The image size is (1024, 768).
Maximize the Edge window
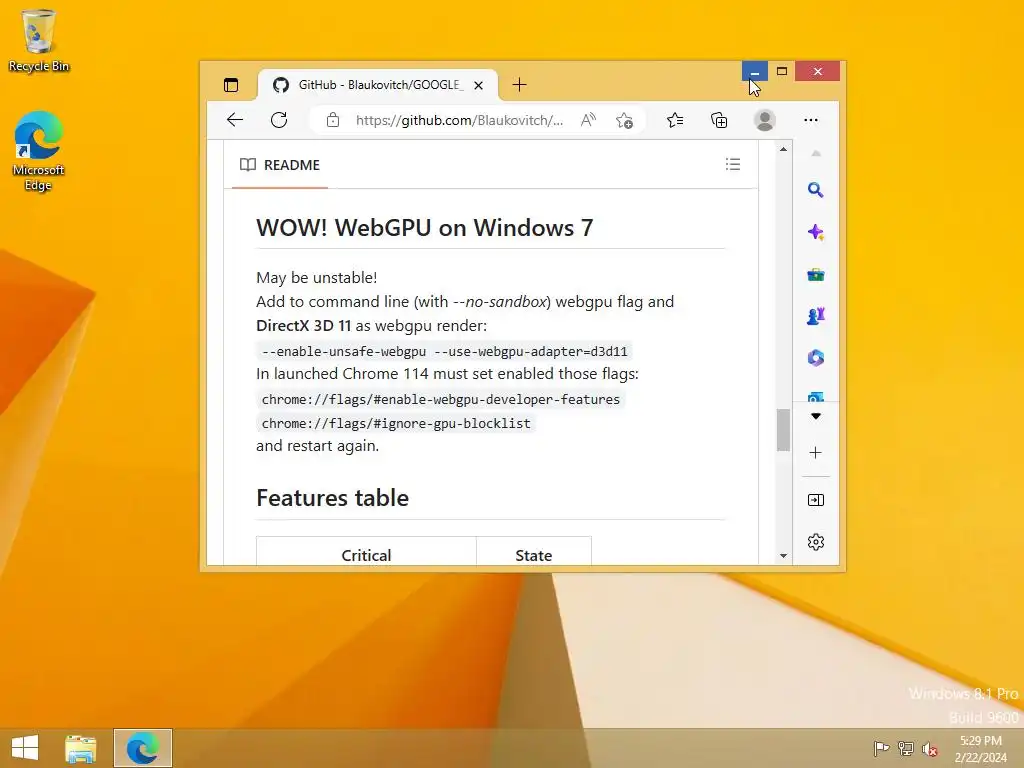click(782, 71)
